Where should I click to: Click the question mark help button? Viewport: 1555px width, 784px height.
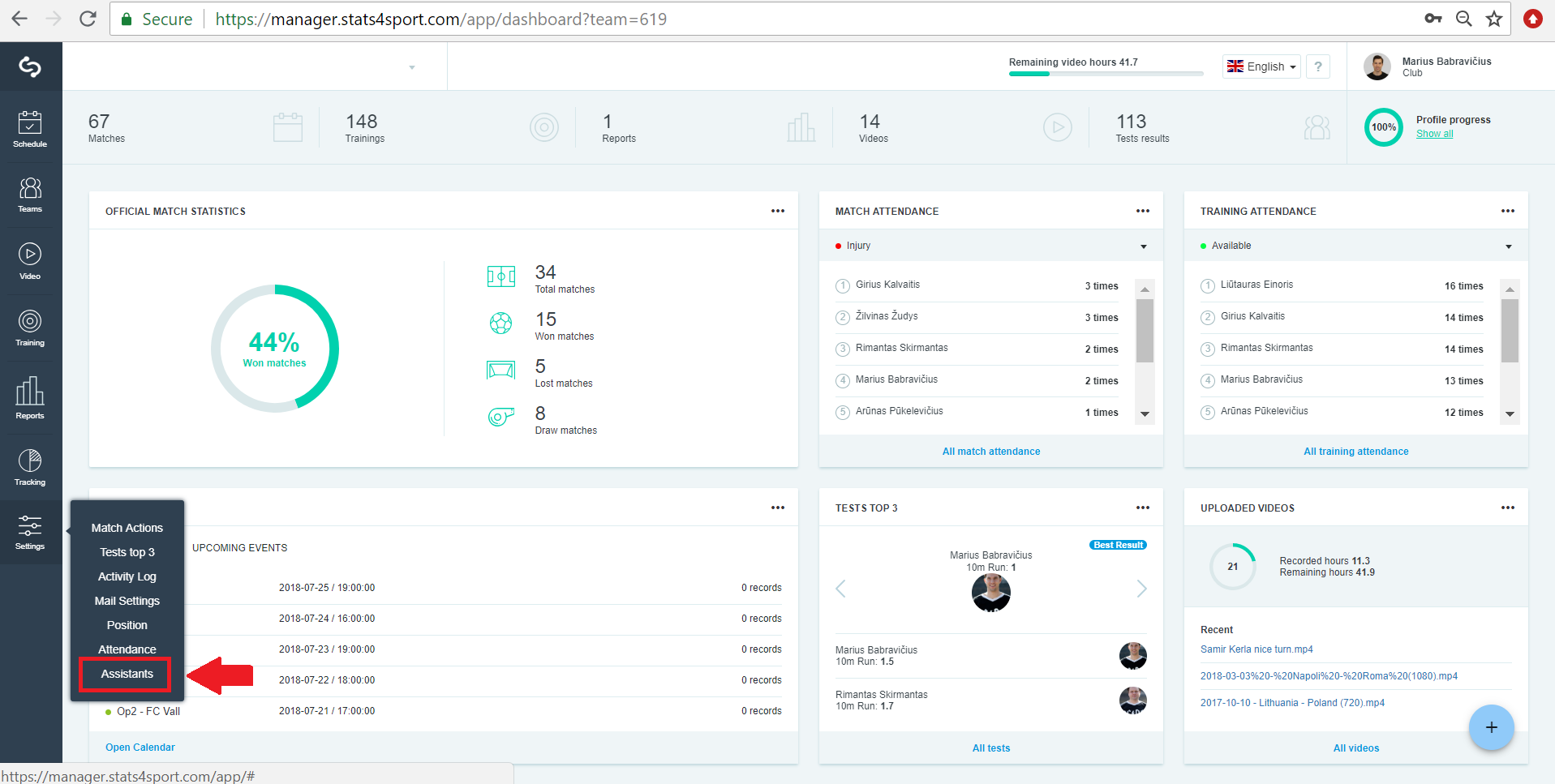coord(1318,66)
